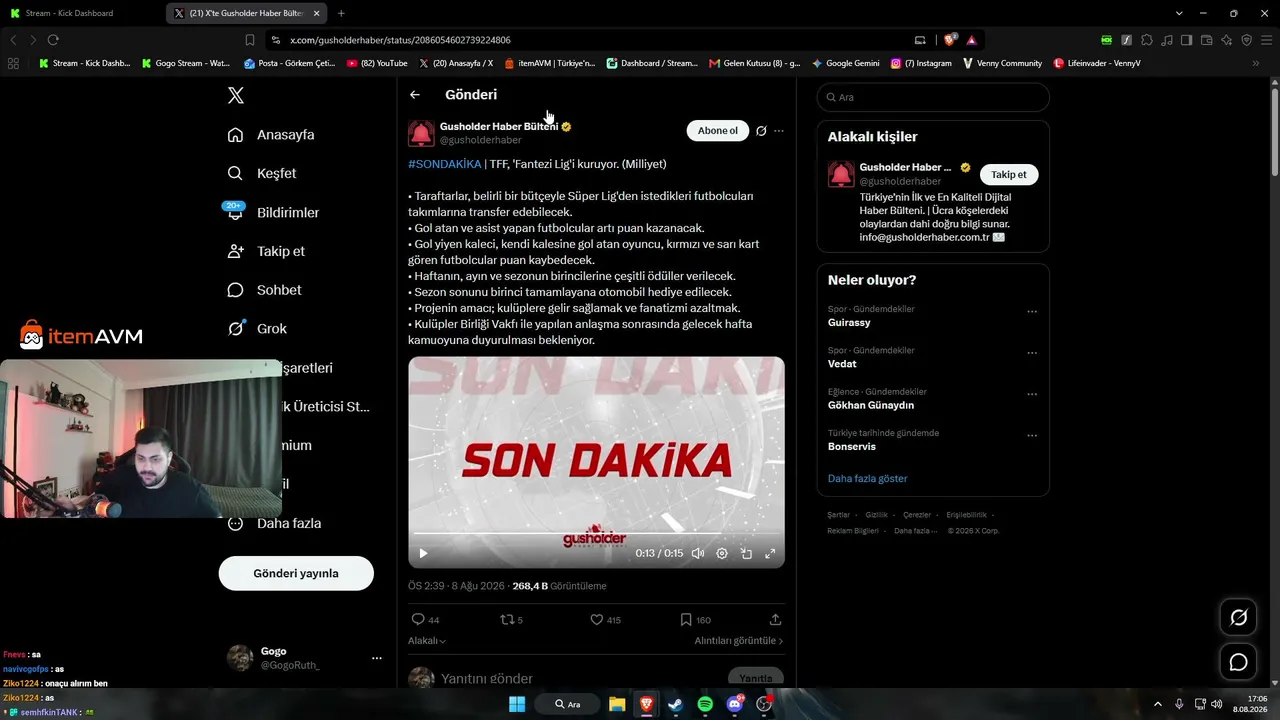
Task: Show hidden system tray icons
Action: coord(1158,704)
